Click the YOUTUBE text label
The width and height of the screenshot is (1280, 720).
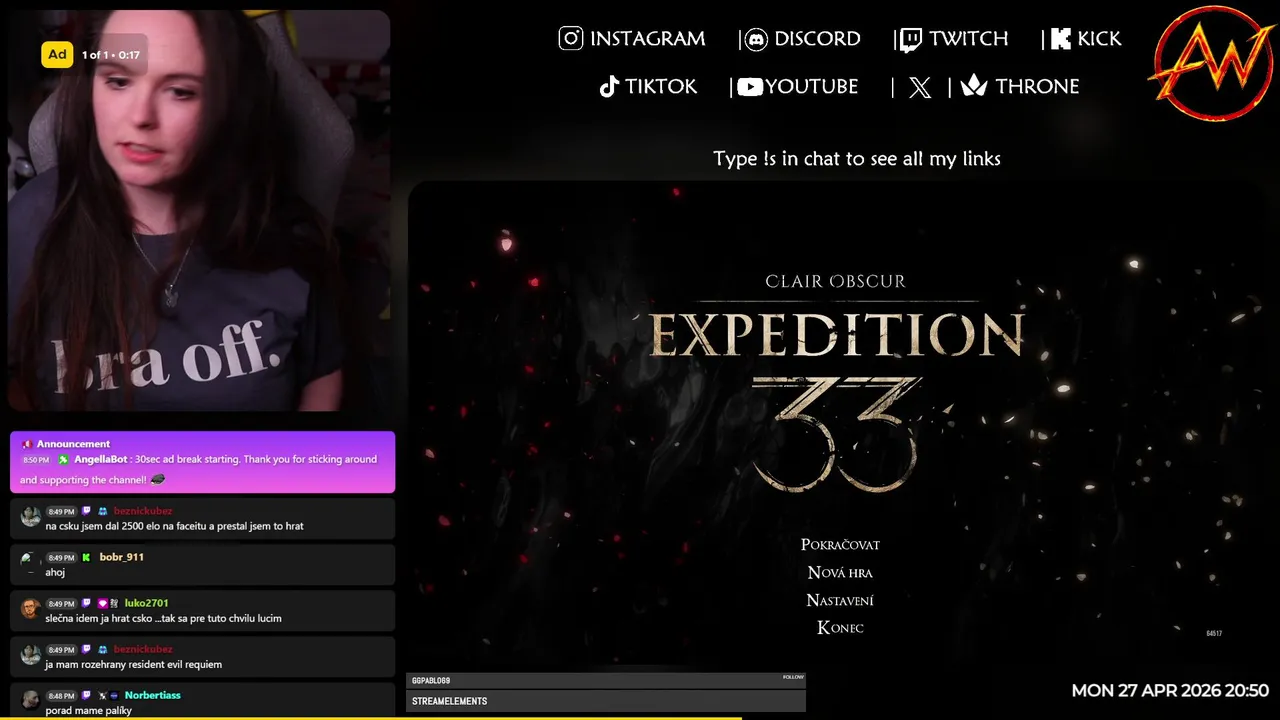812,87
